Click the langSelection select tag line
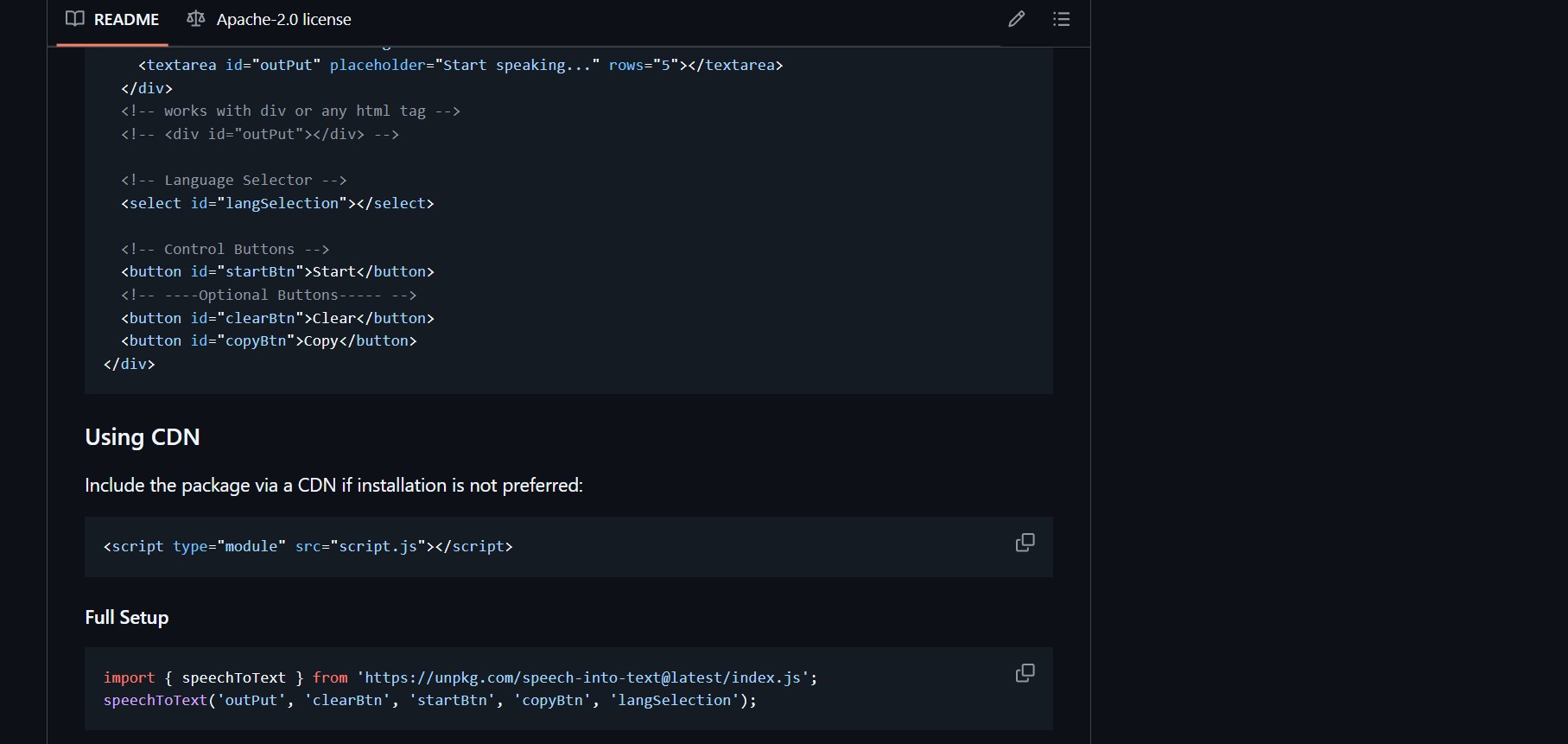Image resolution: width=1568 pixels, height=744 pixels. pos(277,203)
